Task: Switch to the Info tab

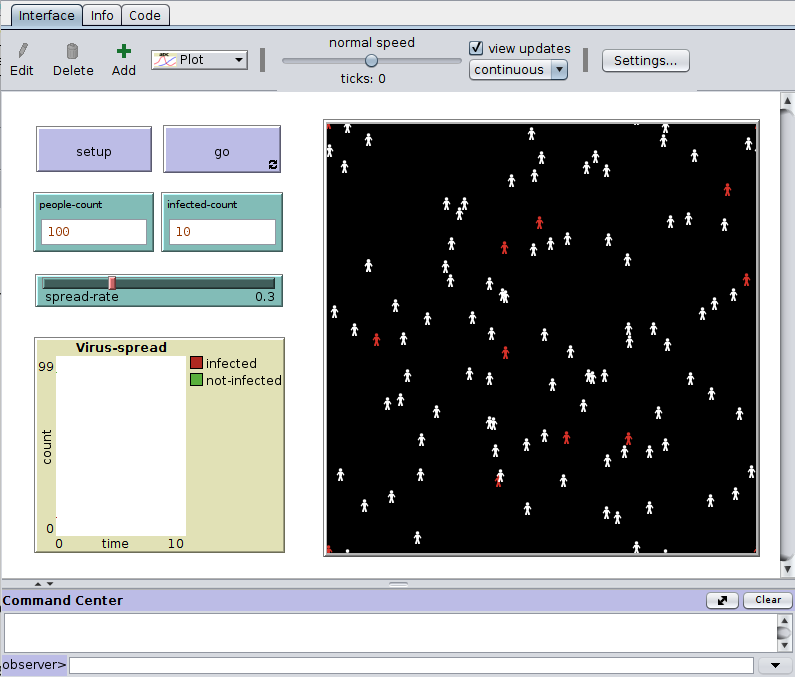Action: tap(102, 15)
